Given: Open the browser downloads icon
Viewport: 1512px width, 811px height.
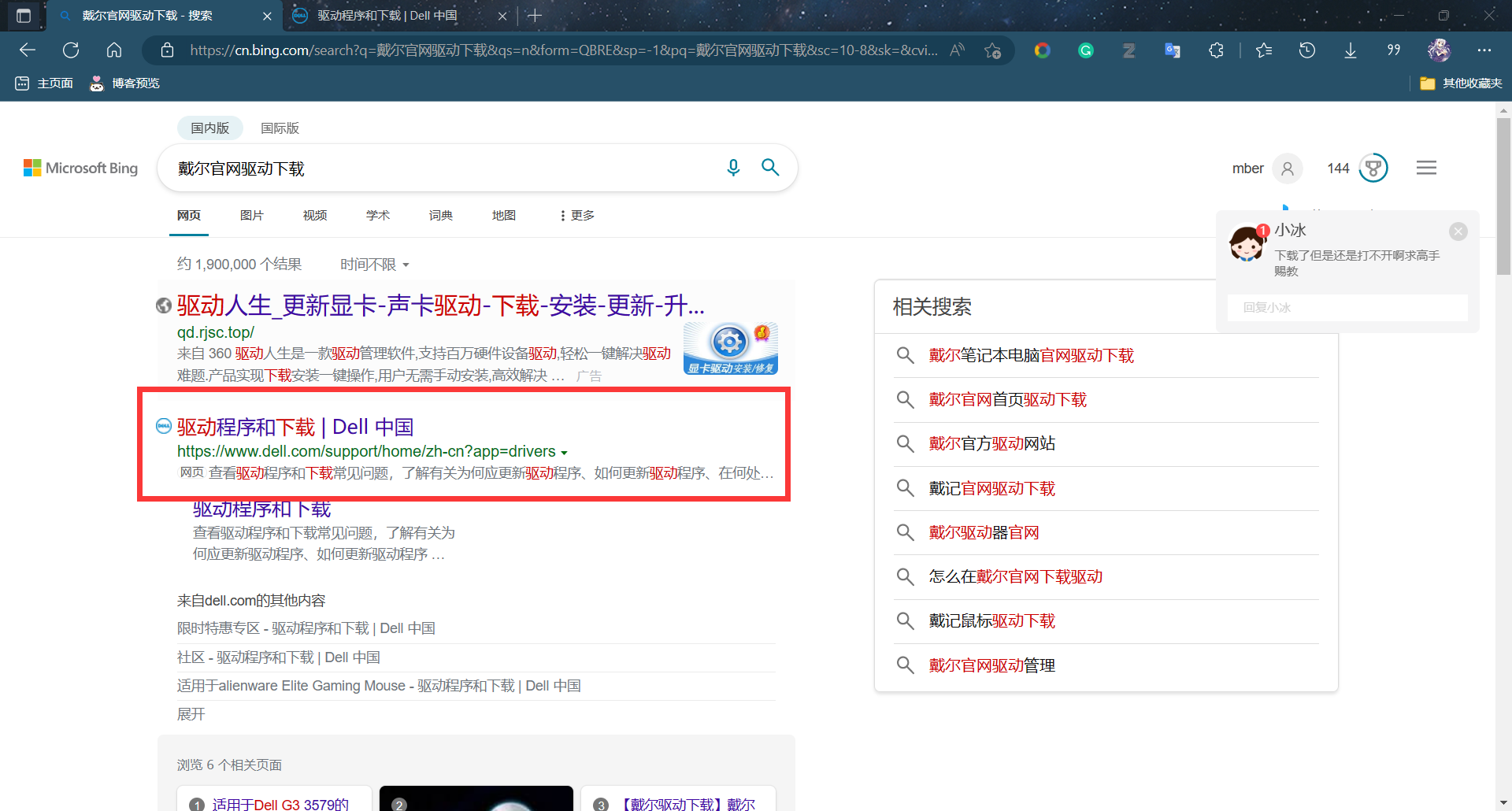Looking at the screenshot, I should coord(1350,50).
